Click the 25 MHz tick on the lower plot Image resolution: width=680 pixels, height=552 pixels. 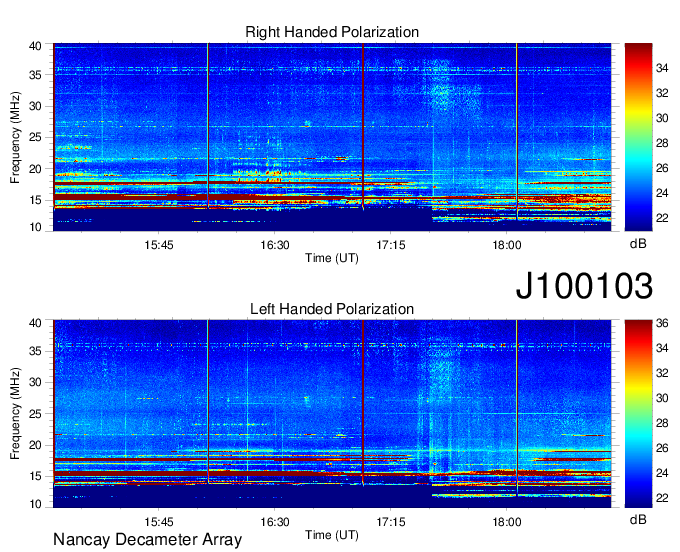[x=35, y=414]
